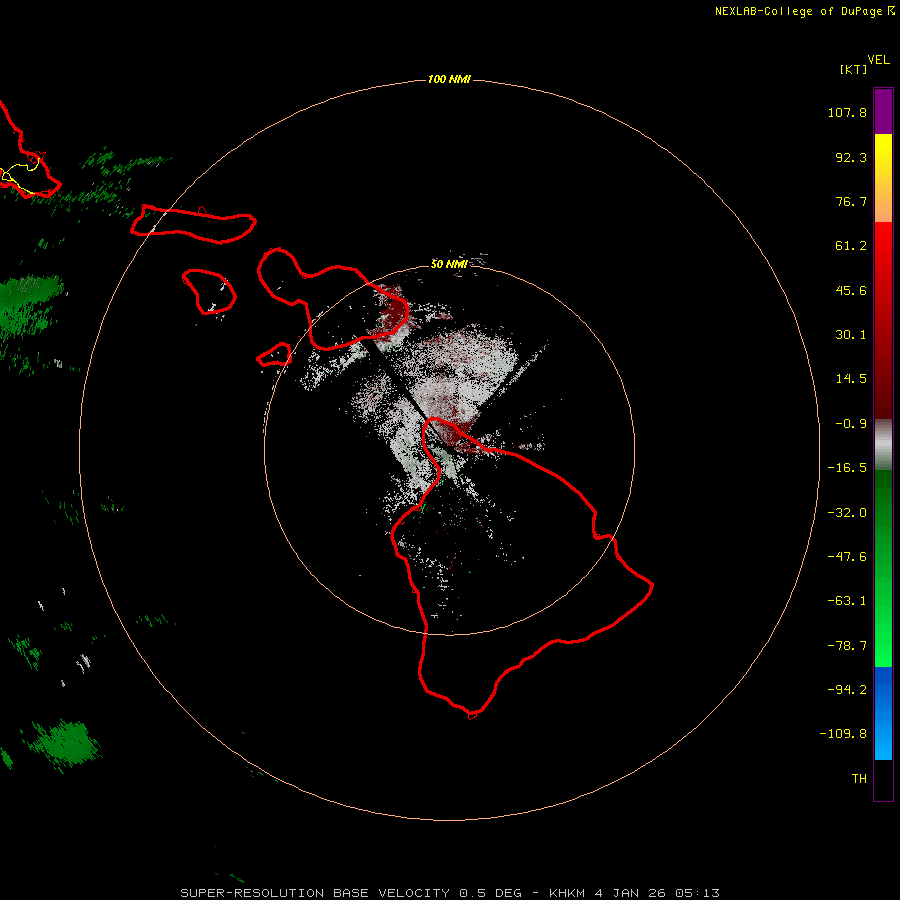Click the VEL legend title
The width and height of the screenshot is (900, 900).
pos(879,60)
